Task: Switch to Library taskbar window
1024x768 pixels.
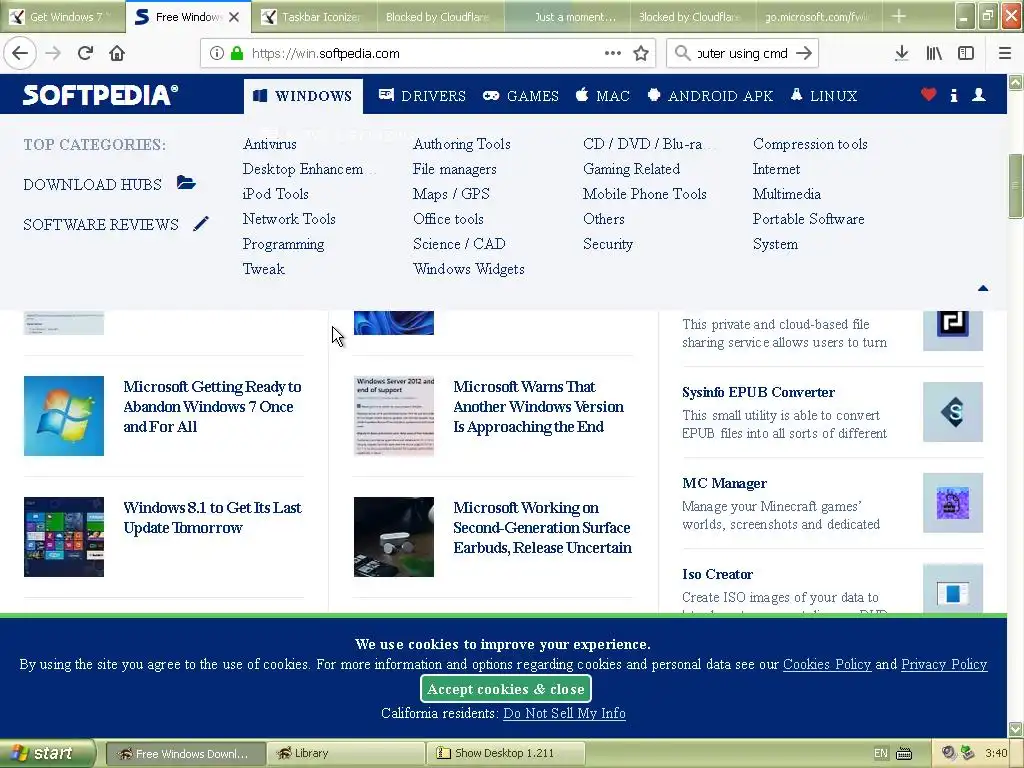Action: [346, 753]
